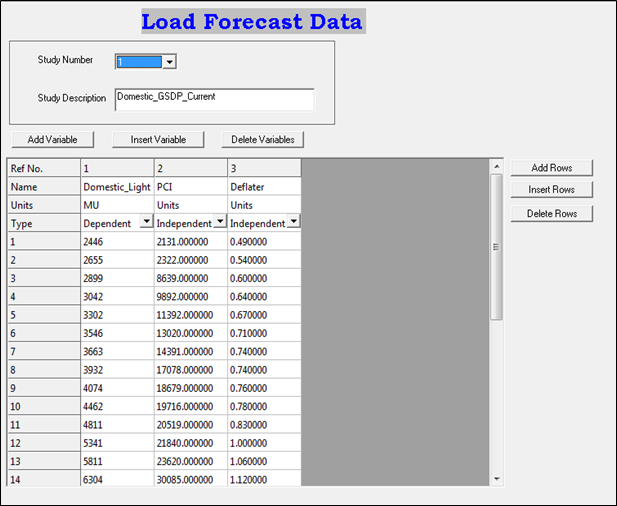The height and width of the screenshot is (506, 617).
Task: Select cell with value 2131.000000
Action: [x=191, y=242]
